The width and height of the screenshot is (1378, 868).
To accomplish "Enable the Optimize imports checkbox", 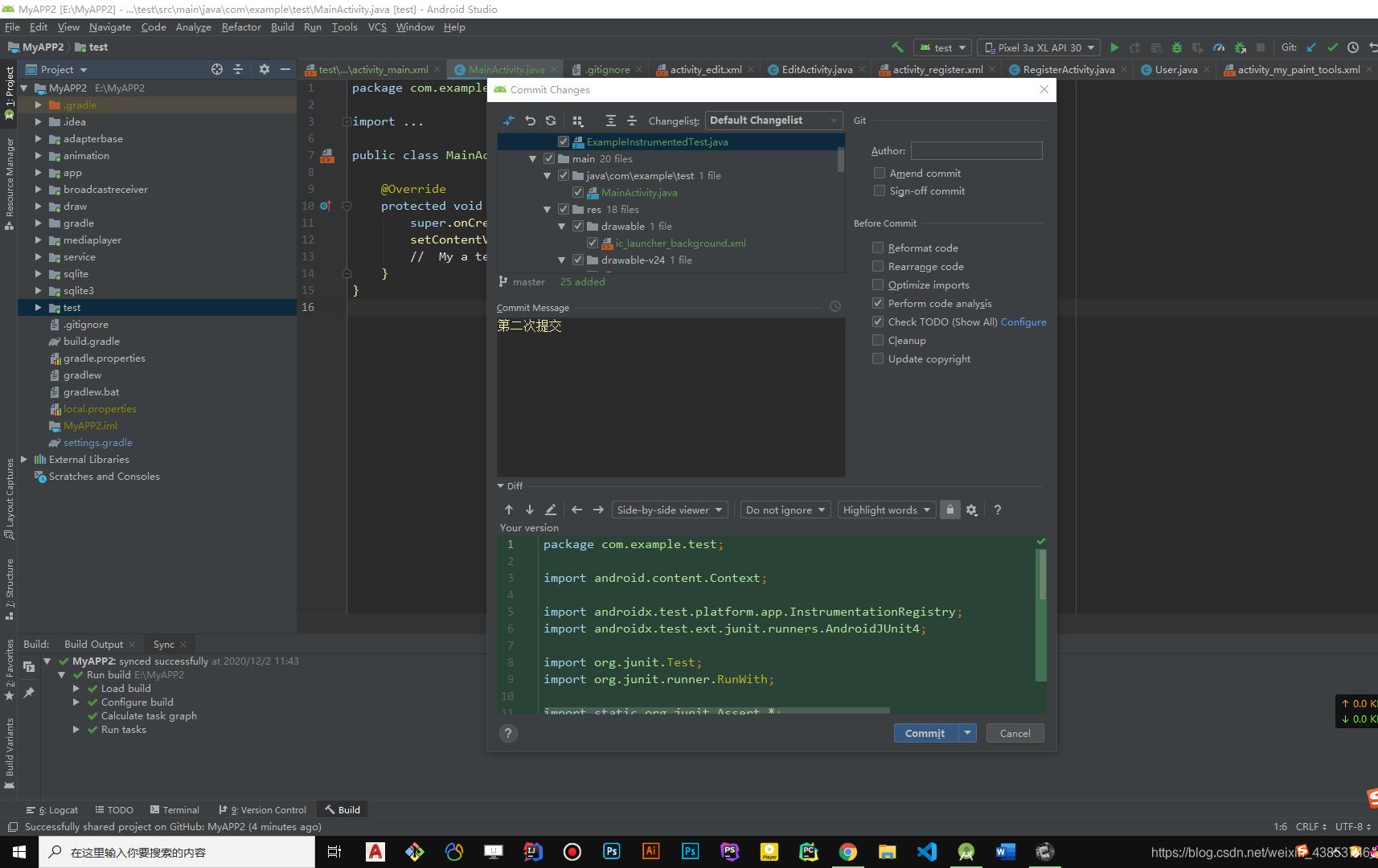I will pyautogui.click(x=878, y=285).
